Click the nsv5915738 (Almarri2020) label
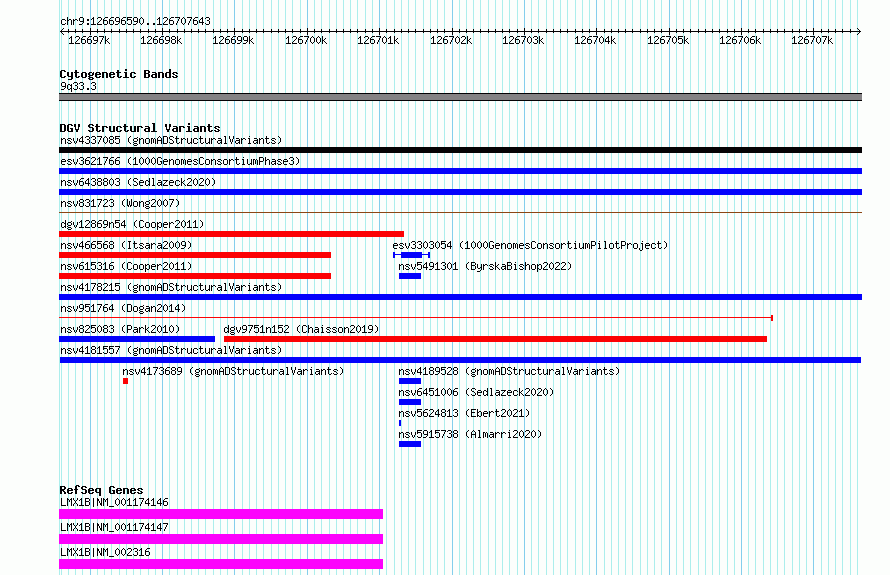Image resolution: width=890 pixels, height=575 pixels. coord(470,434)
